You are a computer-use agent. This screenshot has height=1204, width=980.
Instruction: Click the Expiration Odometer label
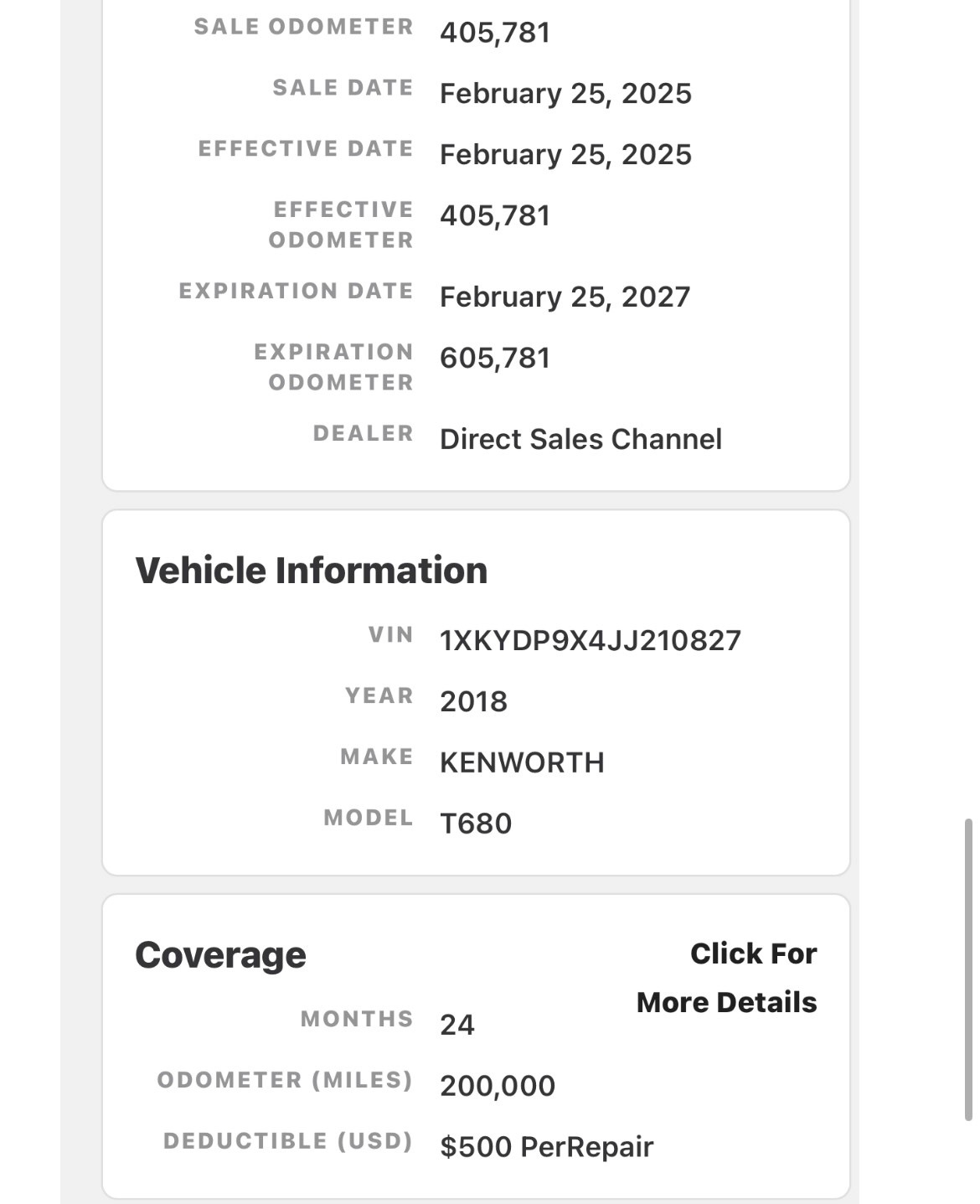[333, 367]
